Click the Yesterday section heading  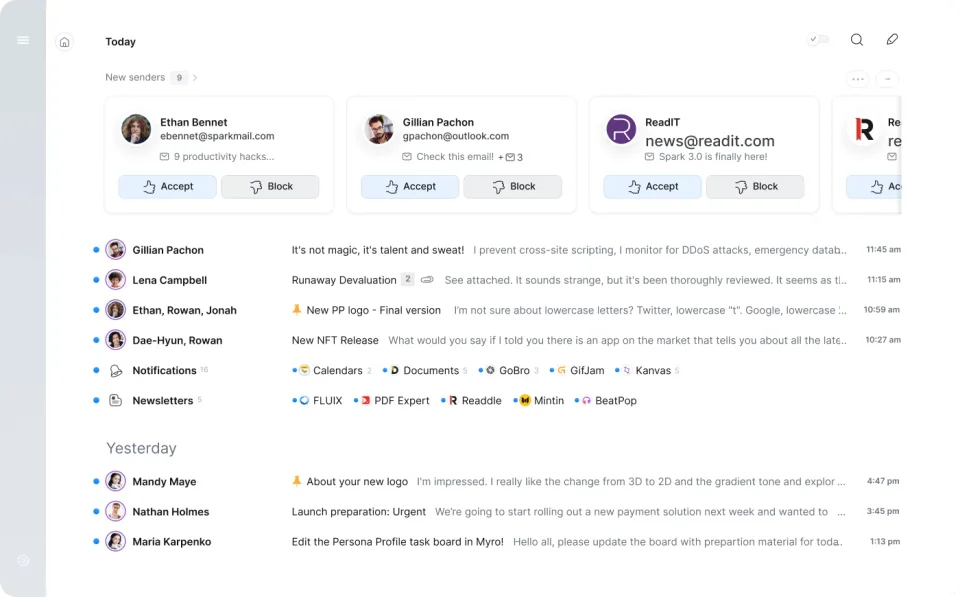click(141, 449)
